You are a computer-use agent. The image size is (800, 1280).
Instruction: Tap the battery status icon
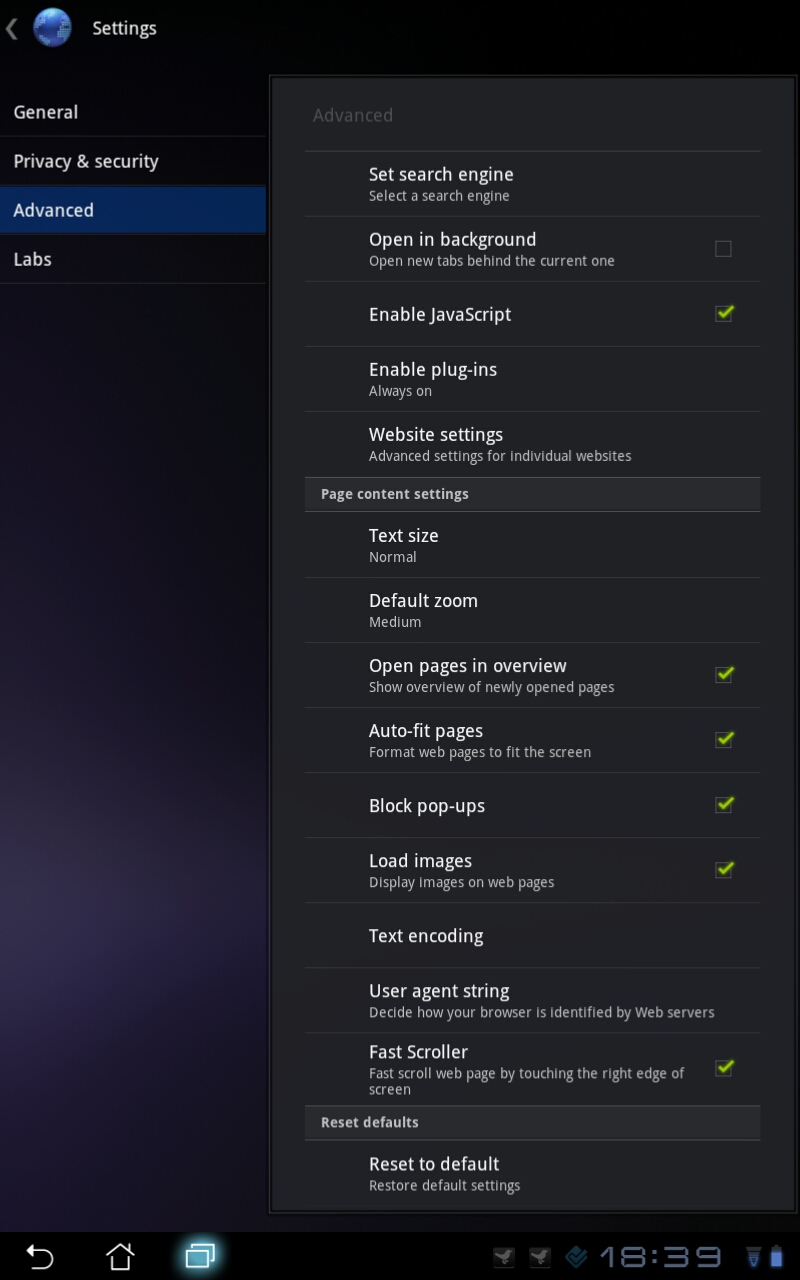pos(778,1256)
